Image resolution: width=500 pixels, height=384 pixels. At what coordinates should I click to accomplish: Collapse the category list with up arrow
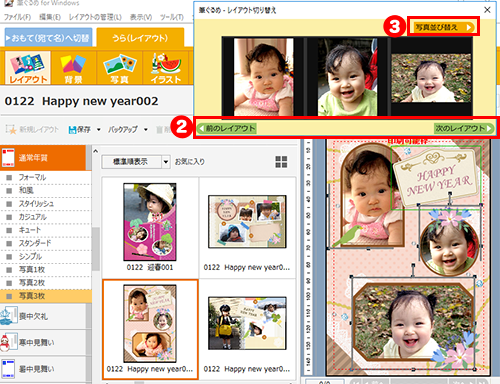tap(96, 151)
